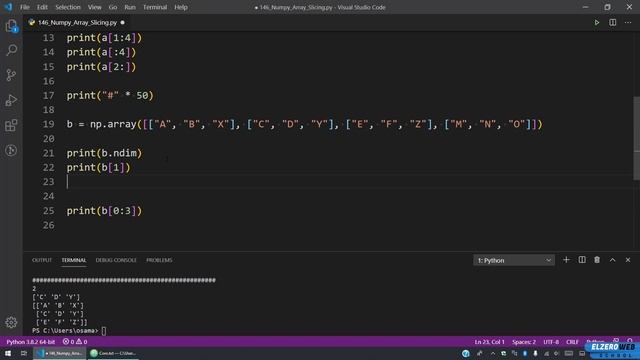Click Ln 23, Col 1 status entry
640x360 pixels.
point(489,342)
